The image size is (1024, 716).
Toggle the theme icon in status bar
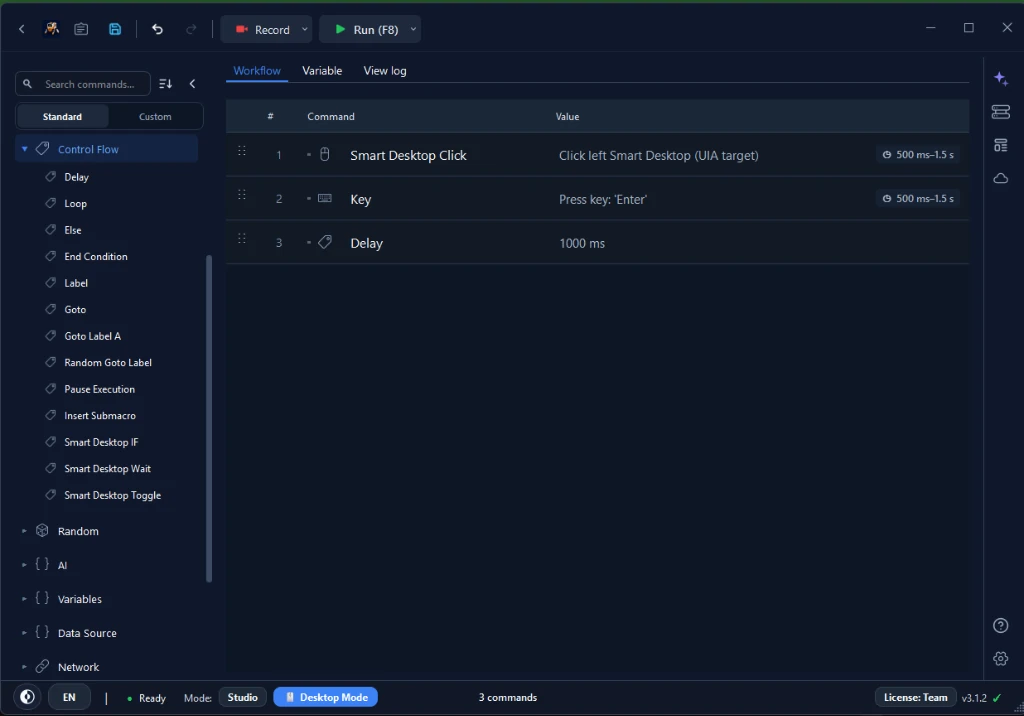pyautogui.click(x=27, y=697)
